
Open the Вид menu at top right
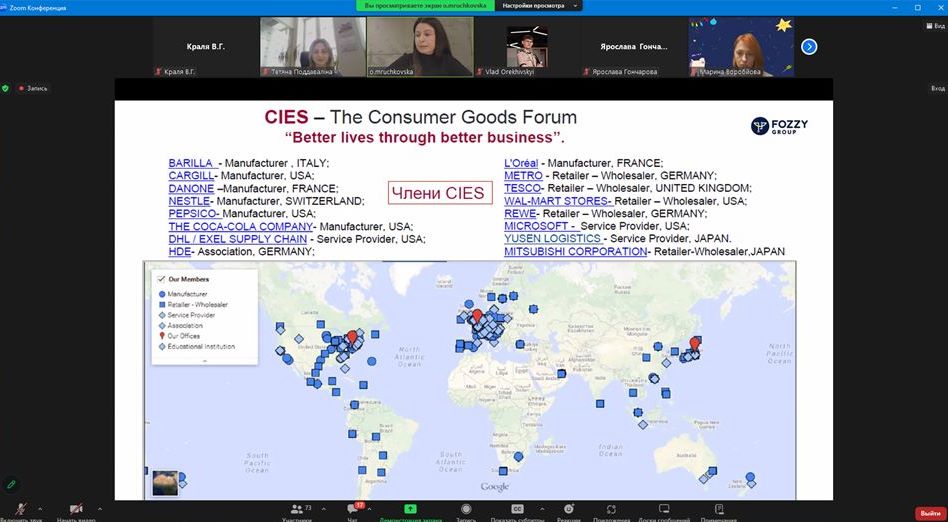[937, 88]
